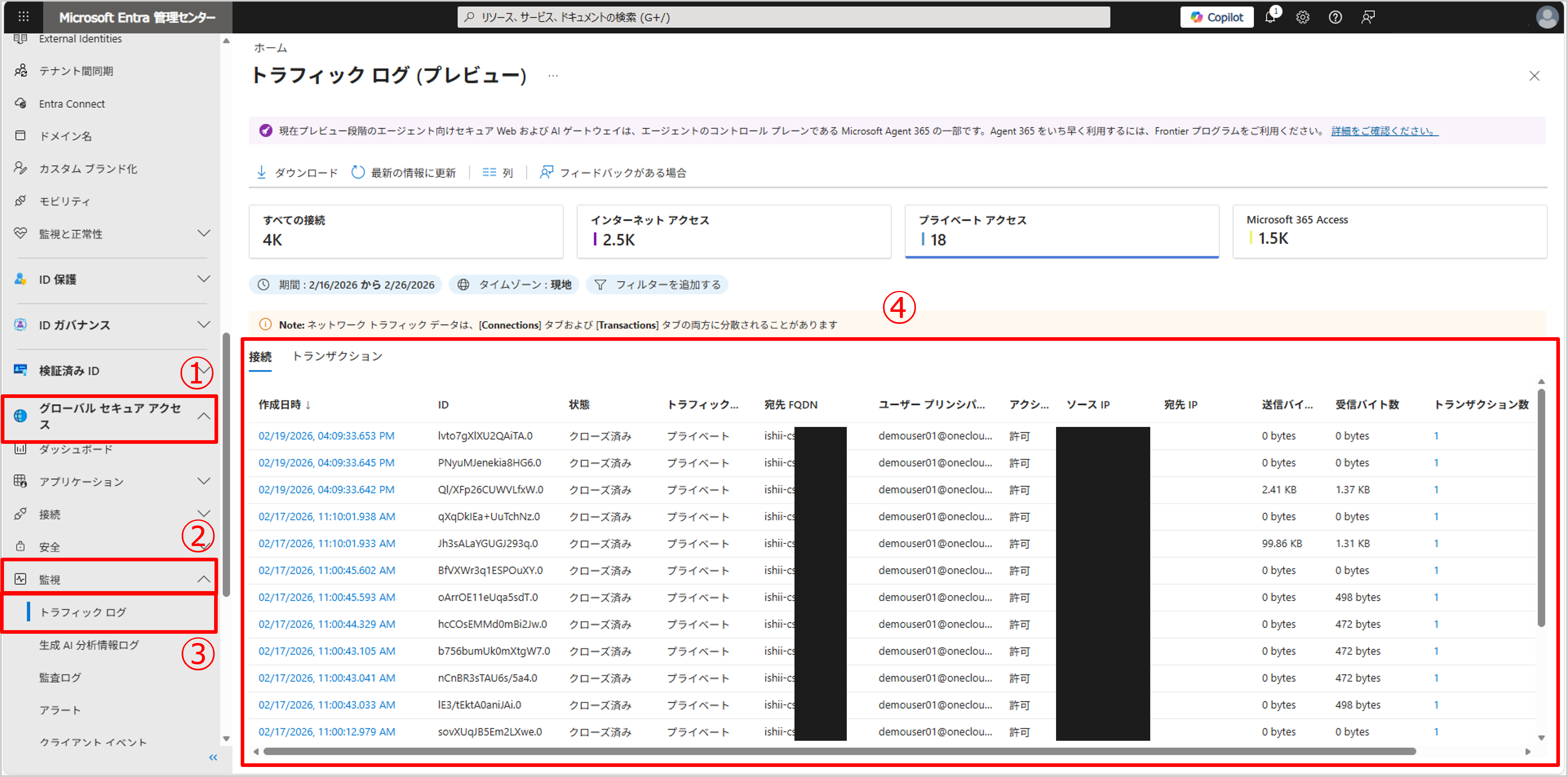Open the settings gear icon

(1302, 17)
